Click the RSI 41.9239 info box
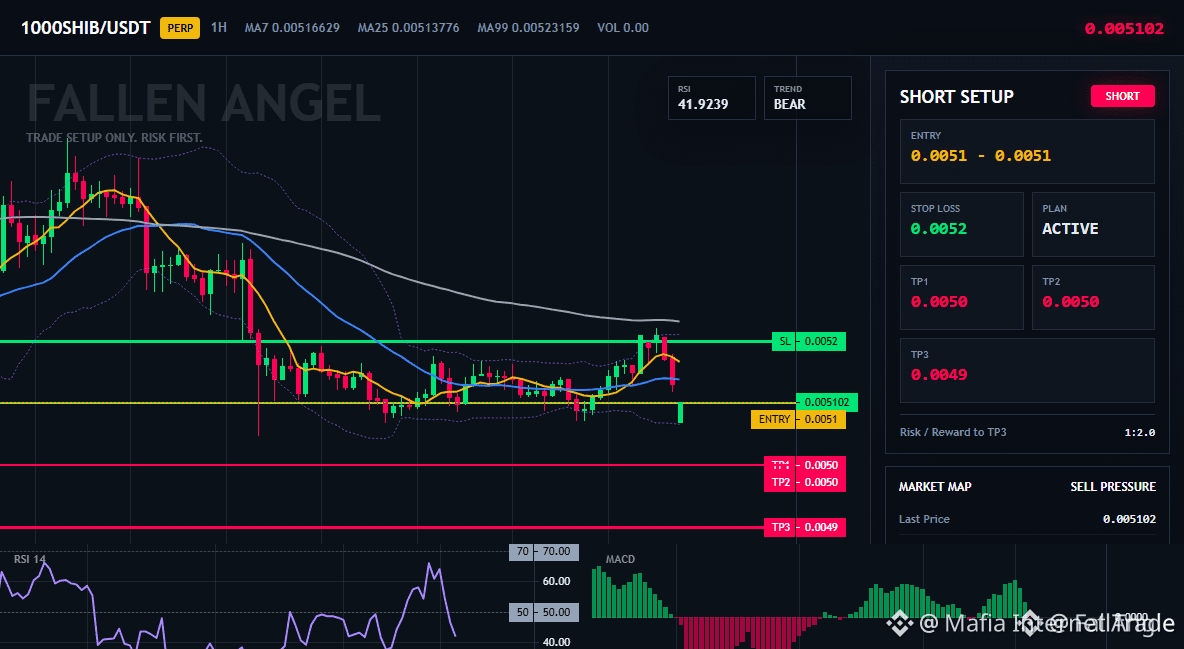The image size is (1184, 649). 711,97
